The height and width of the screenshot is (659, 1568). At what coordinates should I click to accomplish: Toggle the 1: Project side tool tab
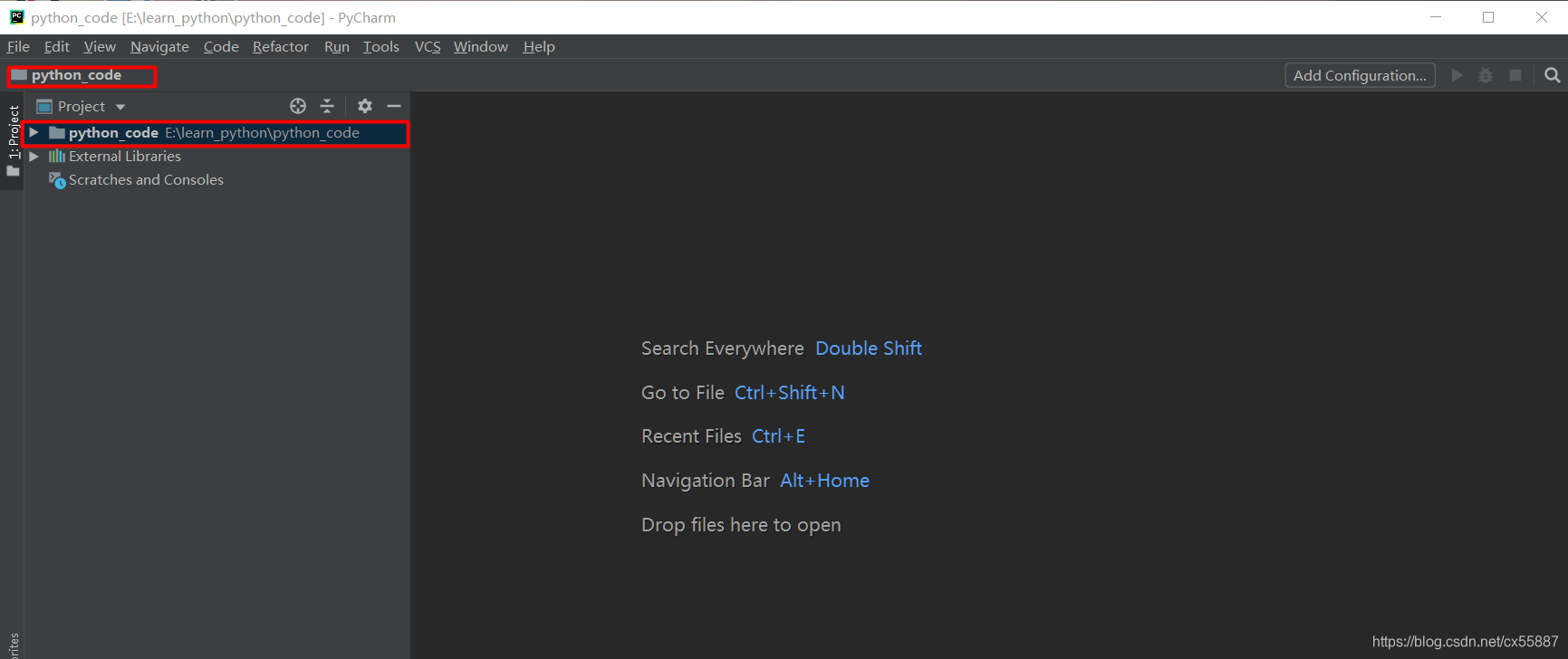[14, 140]
